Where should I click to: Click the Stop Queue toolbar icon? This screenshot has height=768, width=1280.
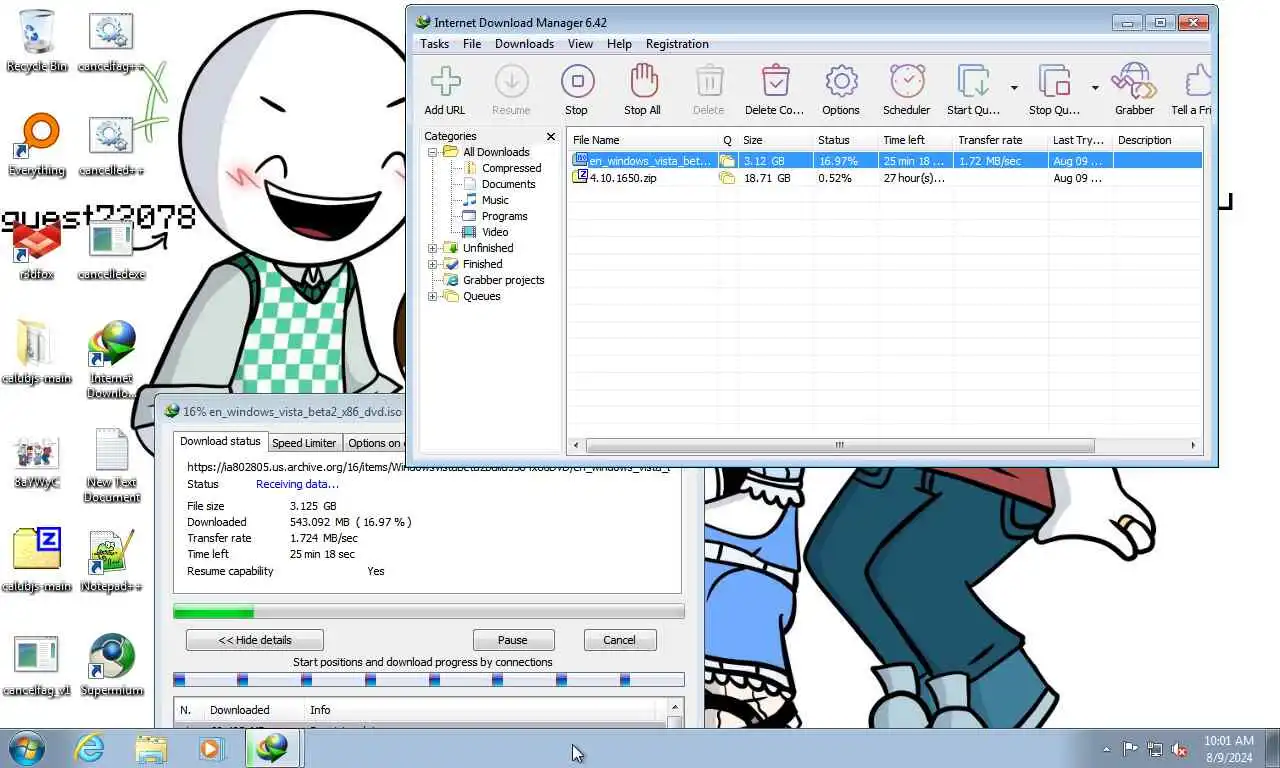[1054, 82]
